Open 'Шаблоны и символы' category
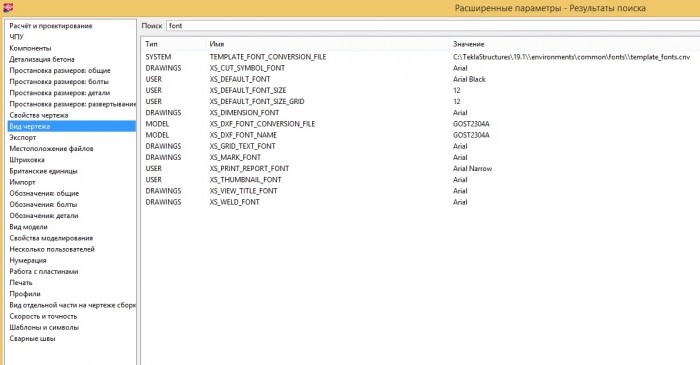Image resolution: width=700 pixels, height=365 pixels. pyautogui.click(x=44, y=327)
